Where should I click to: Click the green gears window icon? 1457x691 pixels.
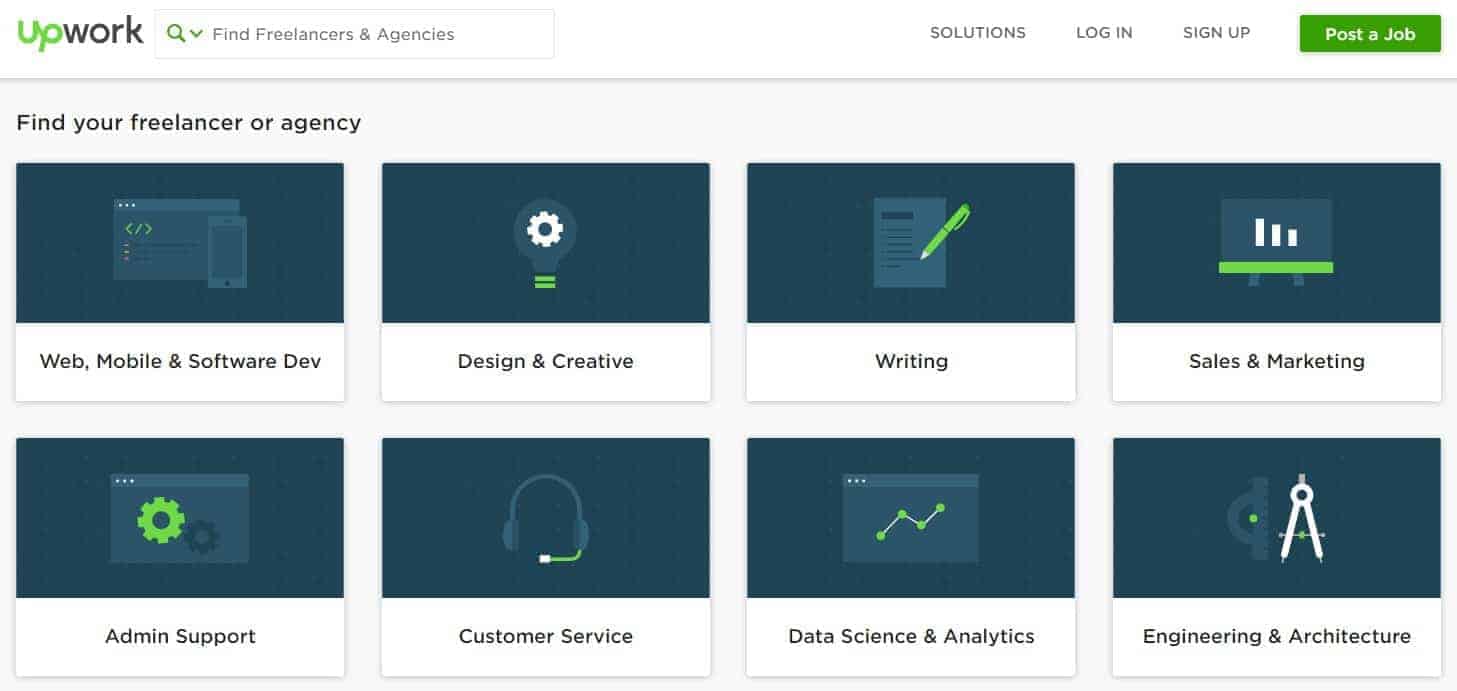click(179, 517)
